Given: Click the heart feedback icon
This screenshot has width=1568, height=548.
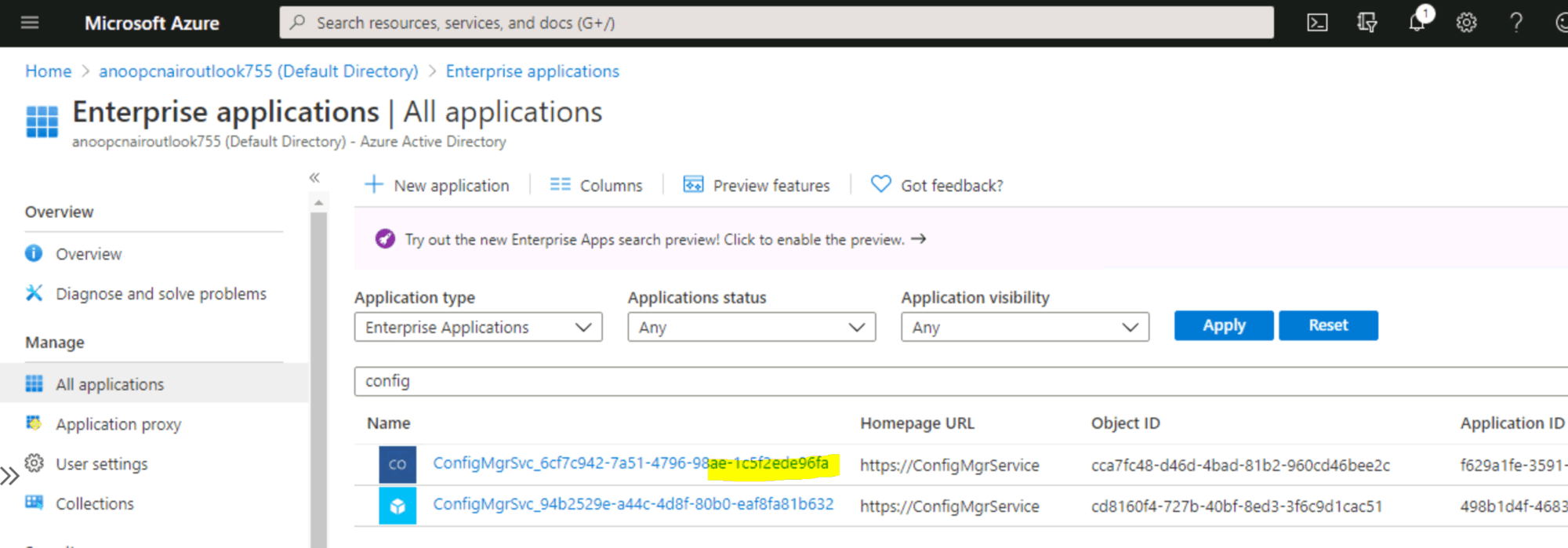Looking at the screenshot, I should pos(881,184).
